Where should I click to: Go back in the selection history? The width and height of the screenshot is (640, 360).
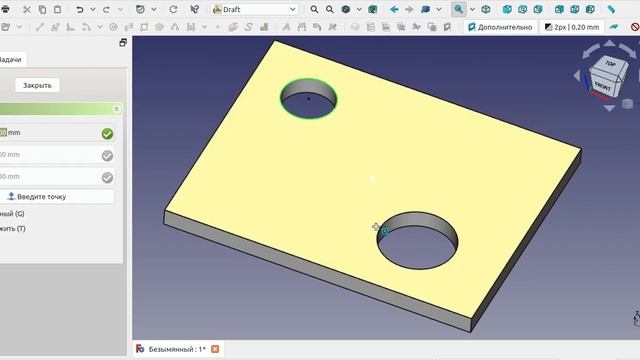point(394,9)
